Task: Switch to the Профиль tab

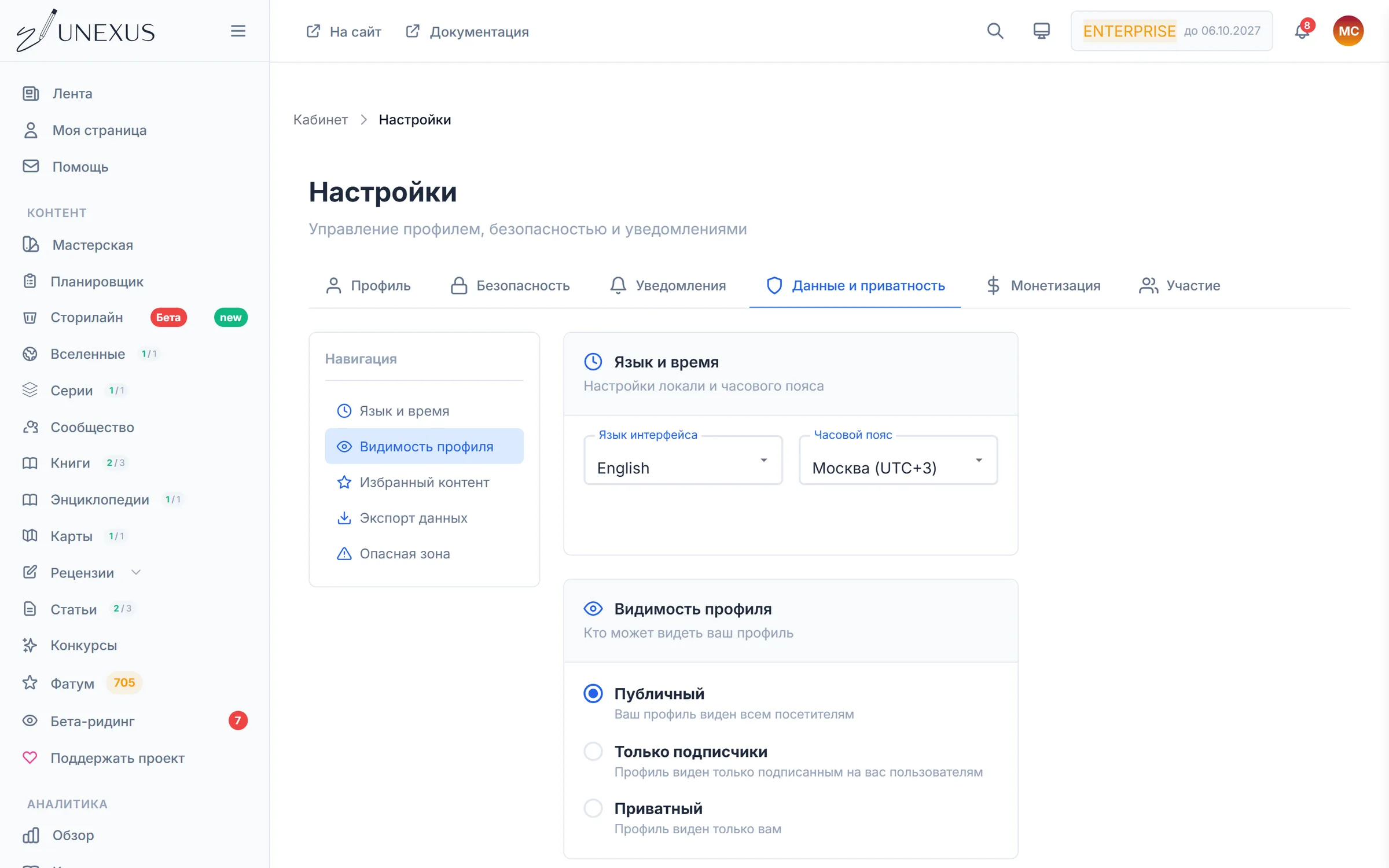Action: pyautogui.click(x=368, y=285)
